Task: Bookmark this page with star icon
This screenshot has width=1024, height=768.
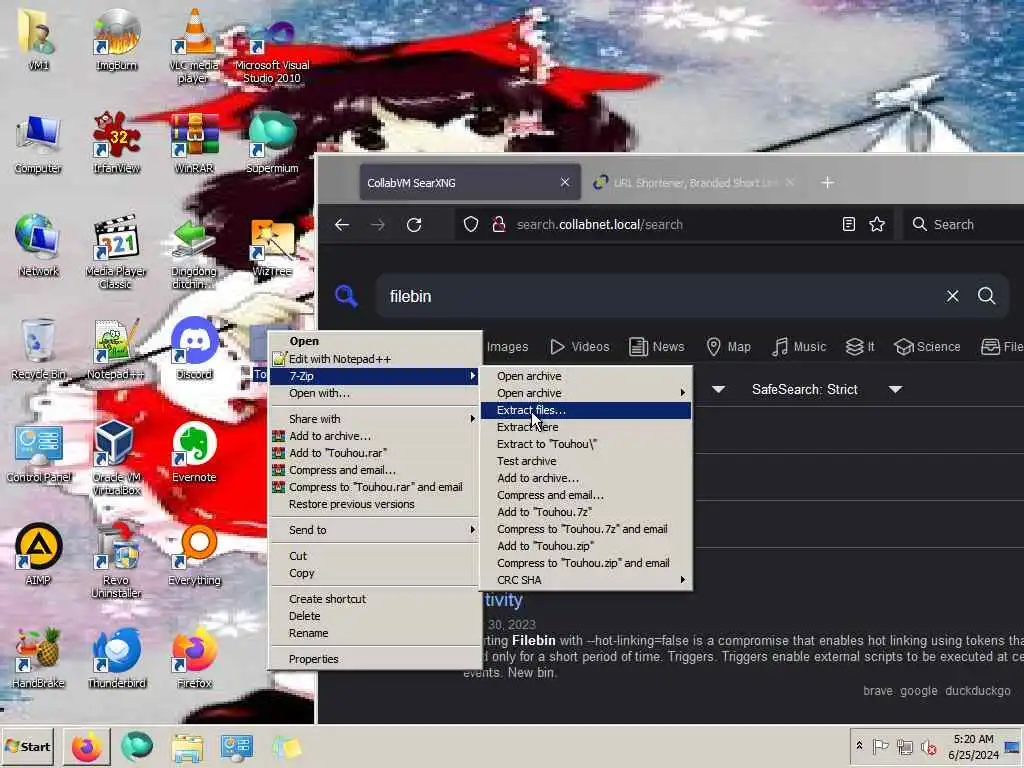Action: 877,225
